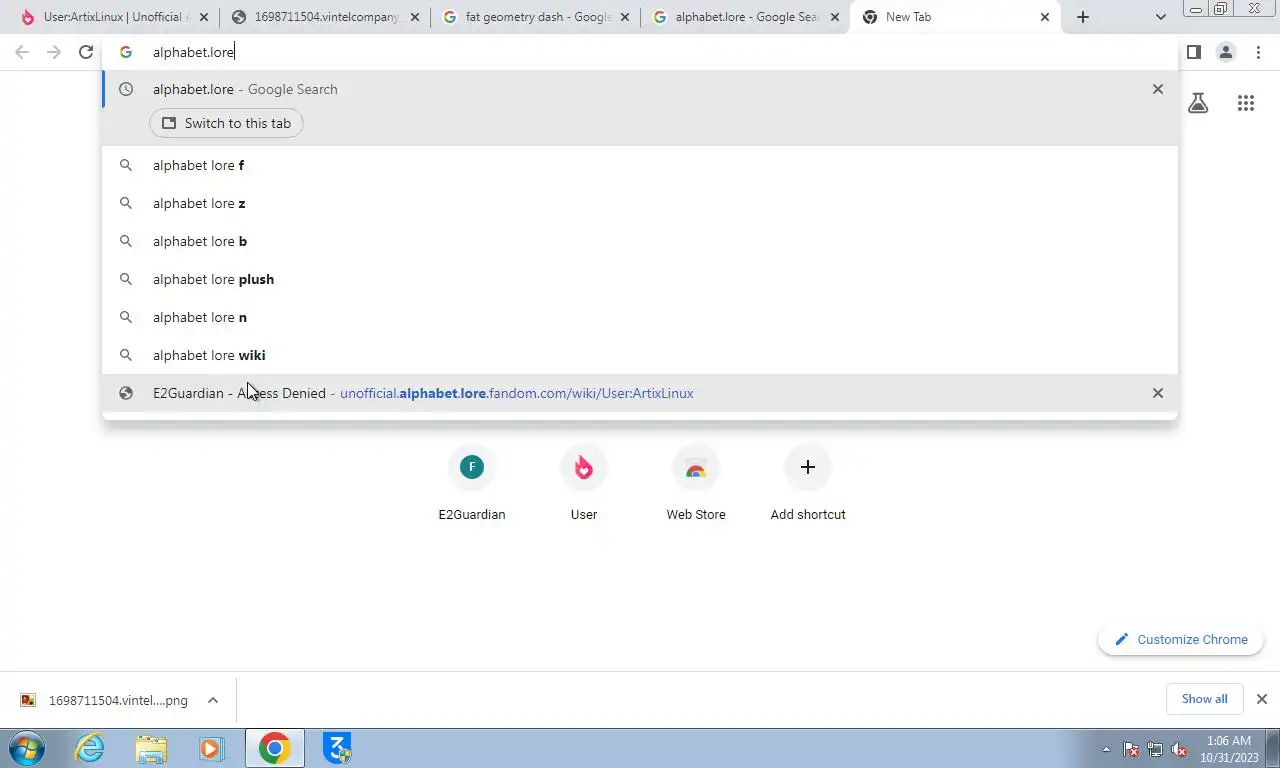The height and width of the screenshot is (768, 1280).
Task: Open Windows Media Player from the taskbar
Action: (x=211, y=748)
